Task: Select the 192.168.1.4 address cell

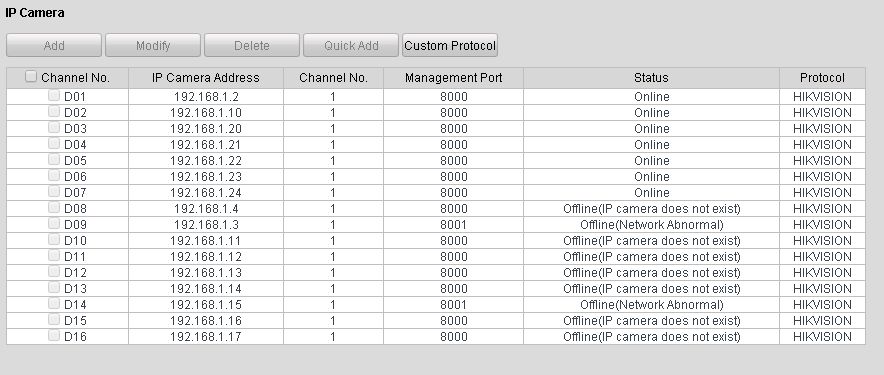Action: pyautogui.click(x=206, y=209)
